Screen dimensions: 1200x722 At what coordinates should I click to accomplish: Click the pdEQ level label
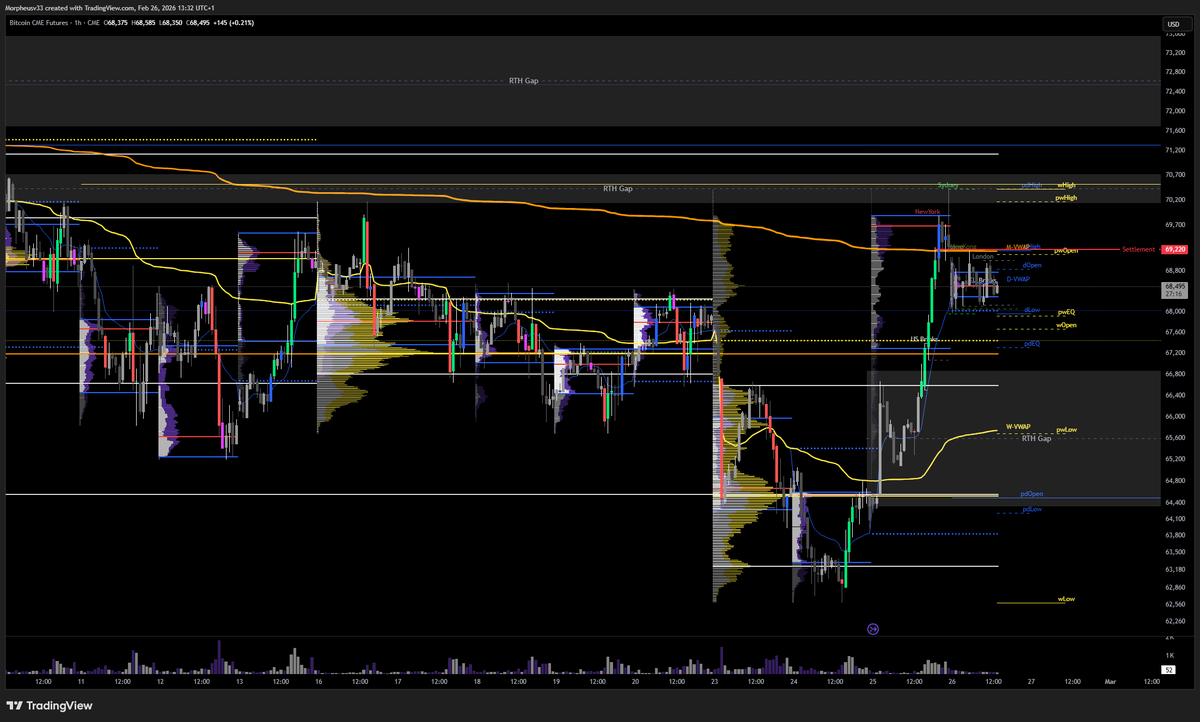coord(1032,343)
